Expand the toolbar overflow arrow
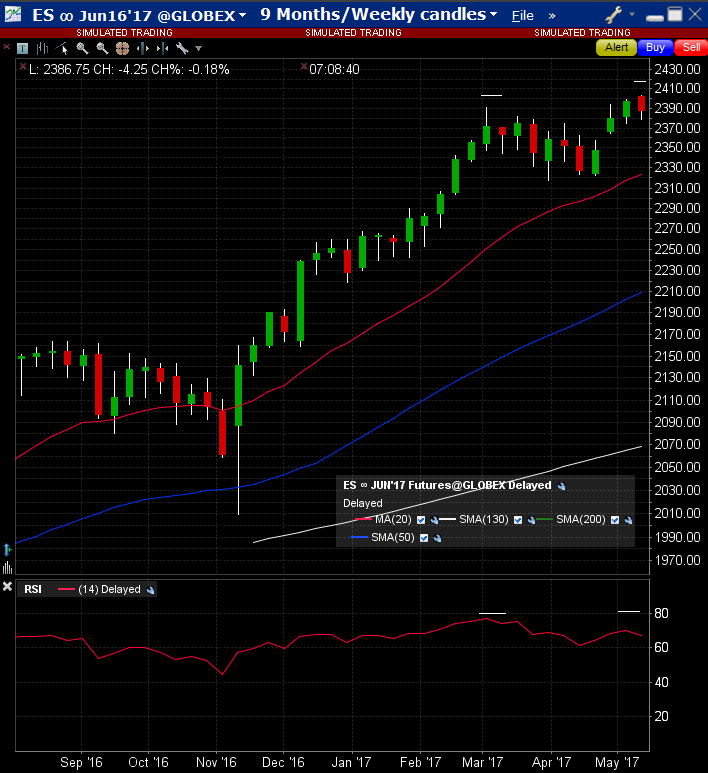 pyautogui.click(x=198, y=48)
